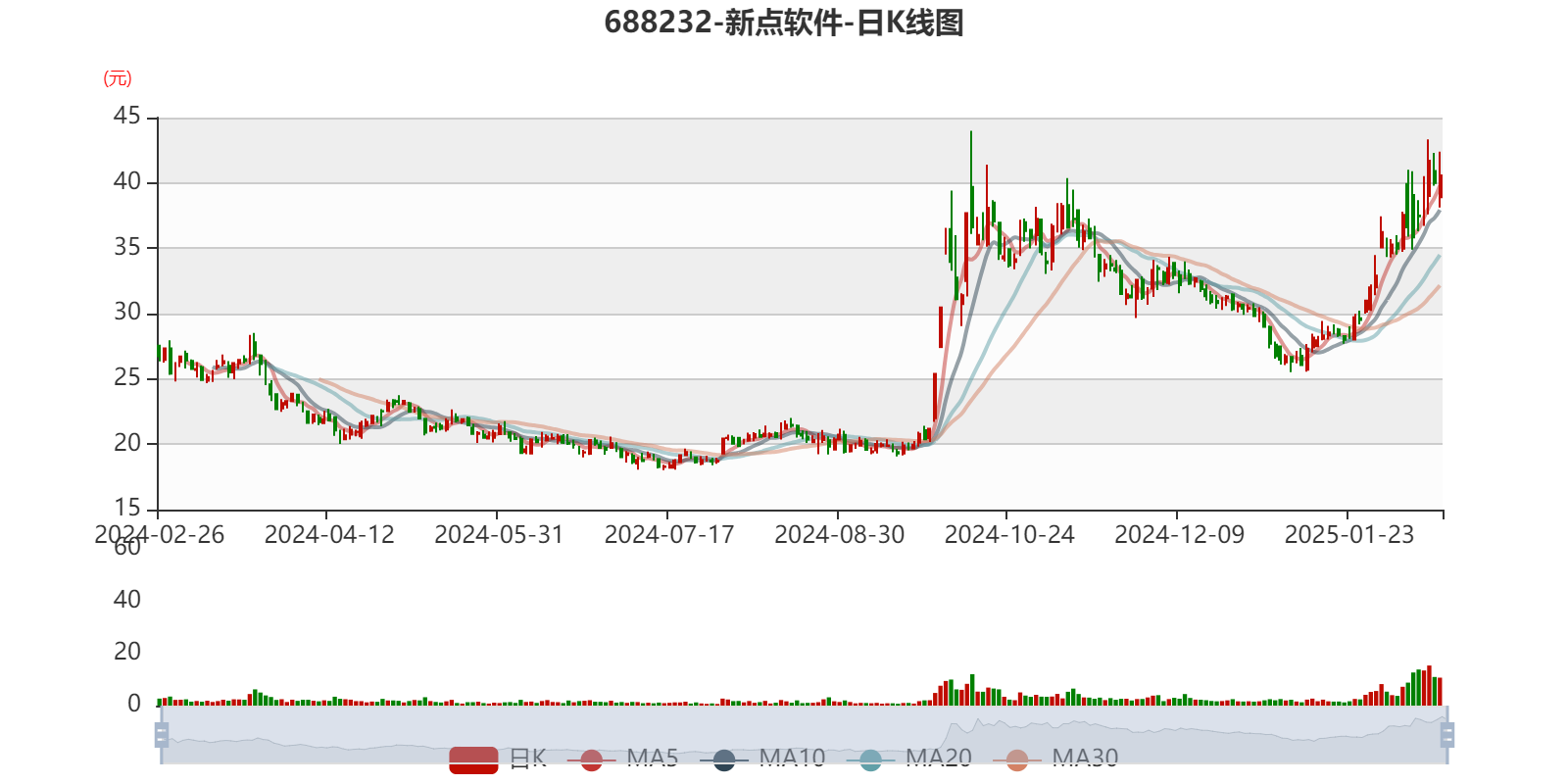Toggle the 日K candlestick series legend
The height and width of the screenshot is (784, 1568).
[498, 759]
